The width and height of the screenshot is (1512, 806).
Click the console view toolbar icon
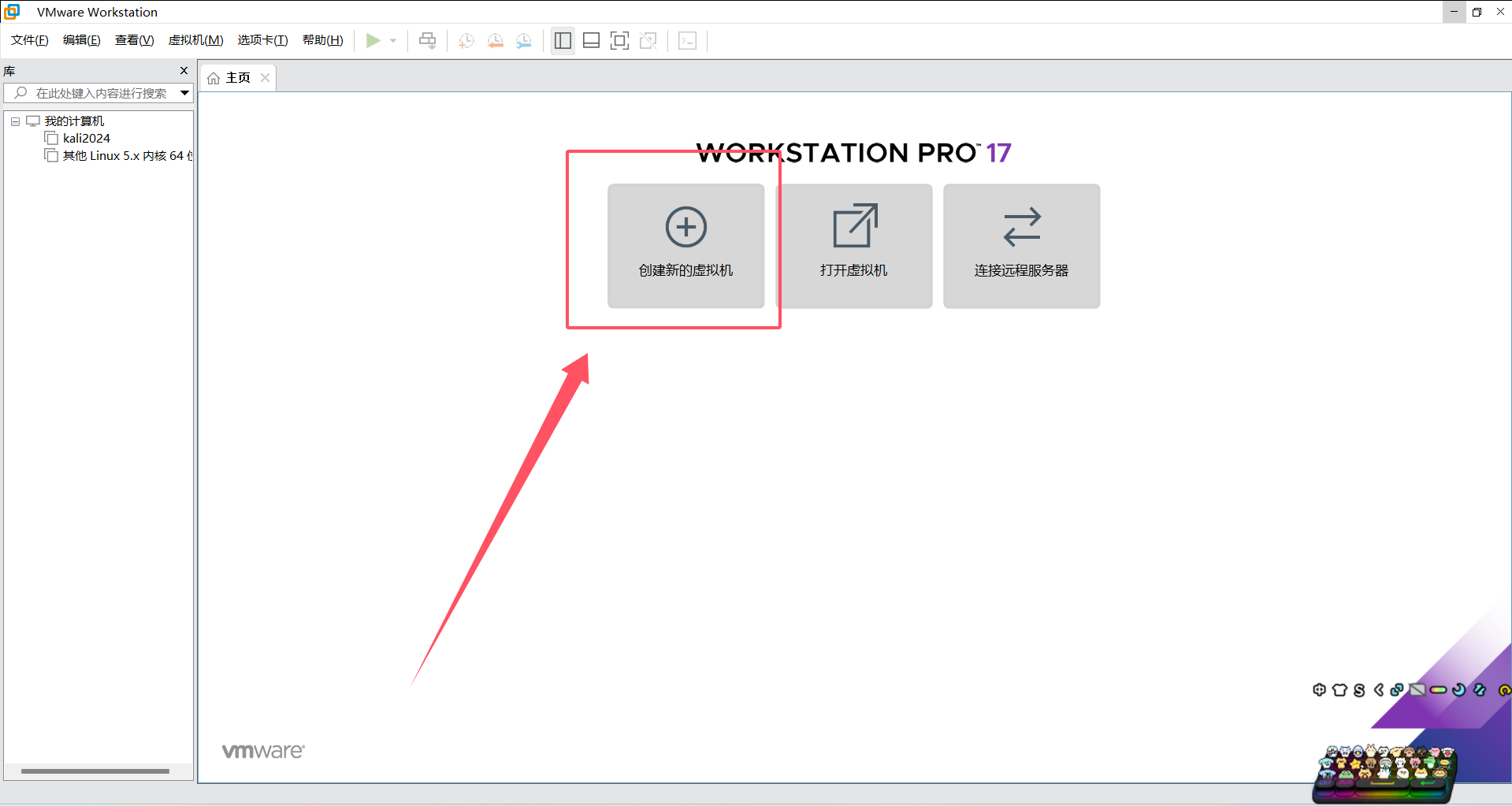point(687,41)
